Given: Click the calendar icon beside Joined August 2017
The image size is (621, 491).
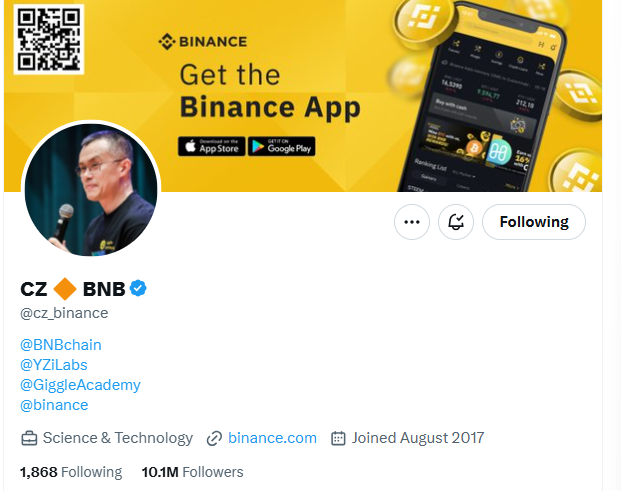Looking at the screenshot, I should click(338, 438).
